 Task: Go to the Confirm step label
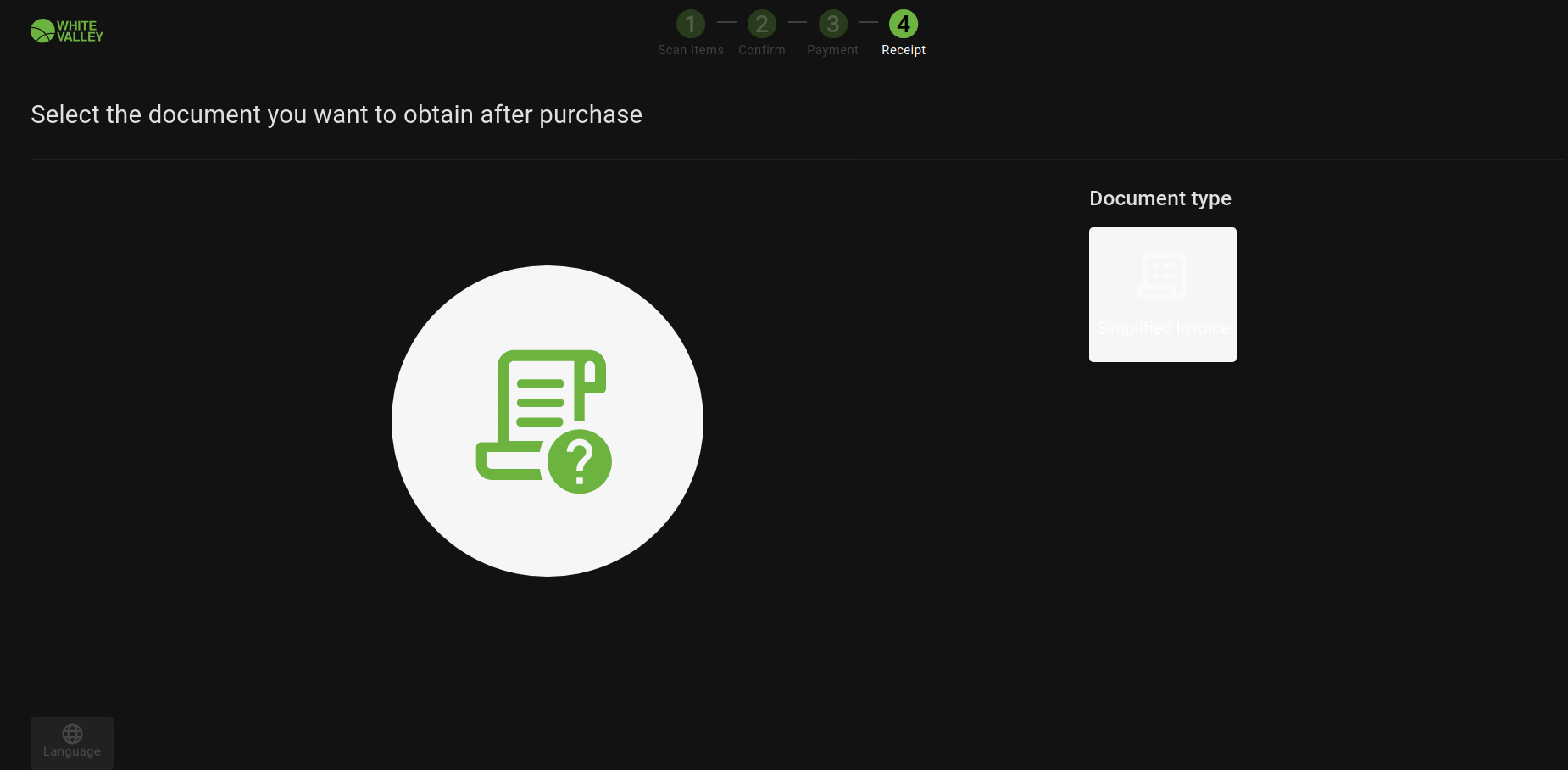(x=762, y=50)
